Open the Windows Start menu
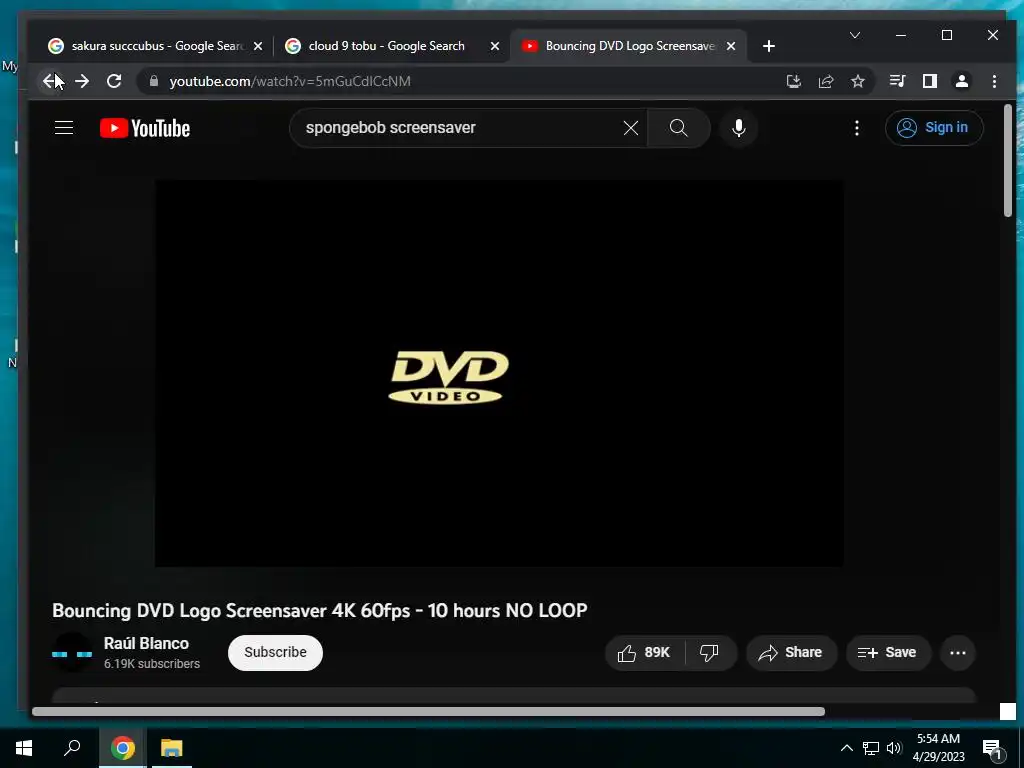 click(x=24, y=748)
